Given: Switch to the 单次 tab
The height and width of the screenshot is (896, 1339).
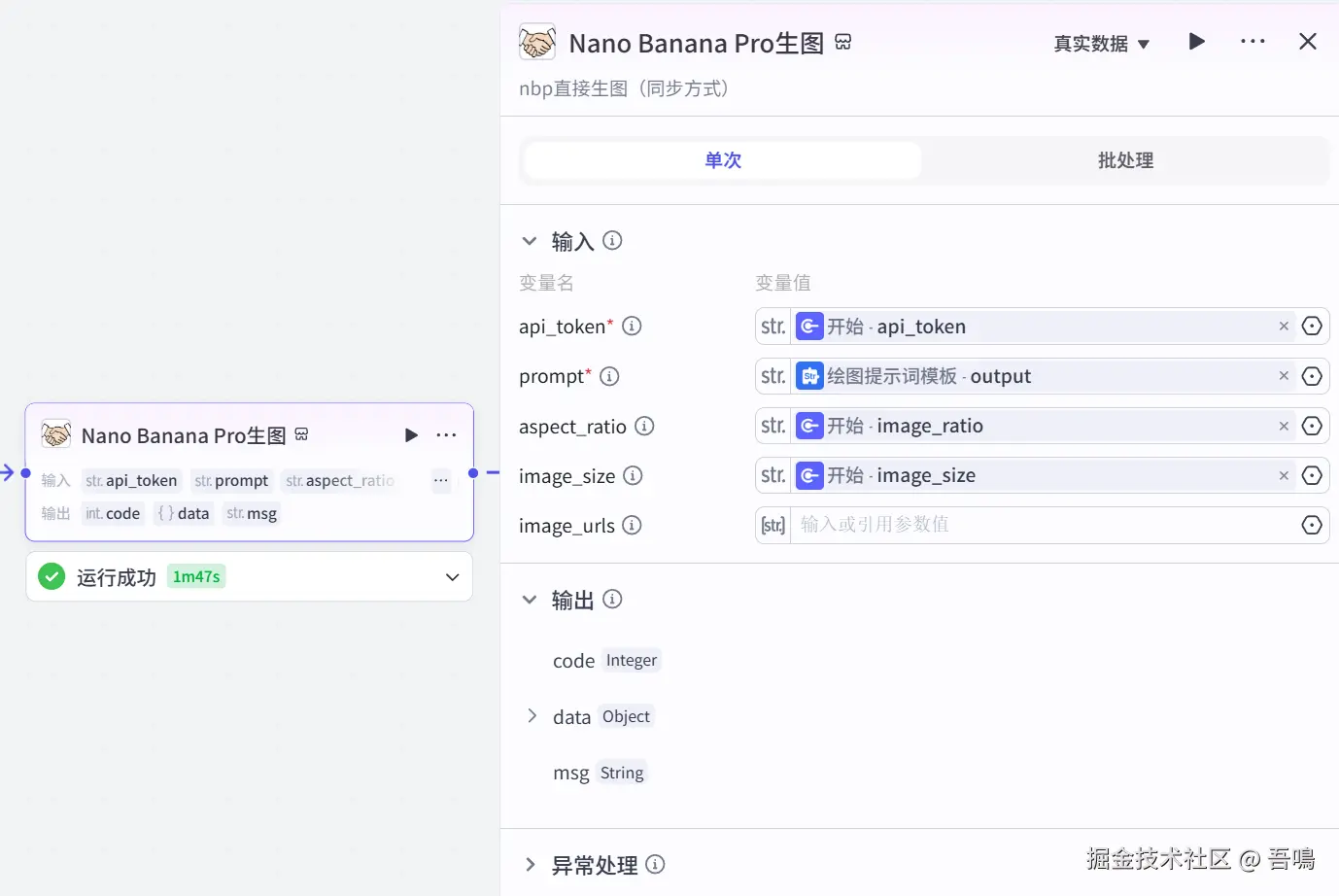Looking at the screenshot, I should [x=722, y=160].
